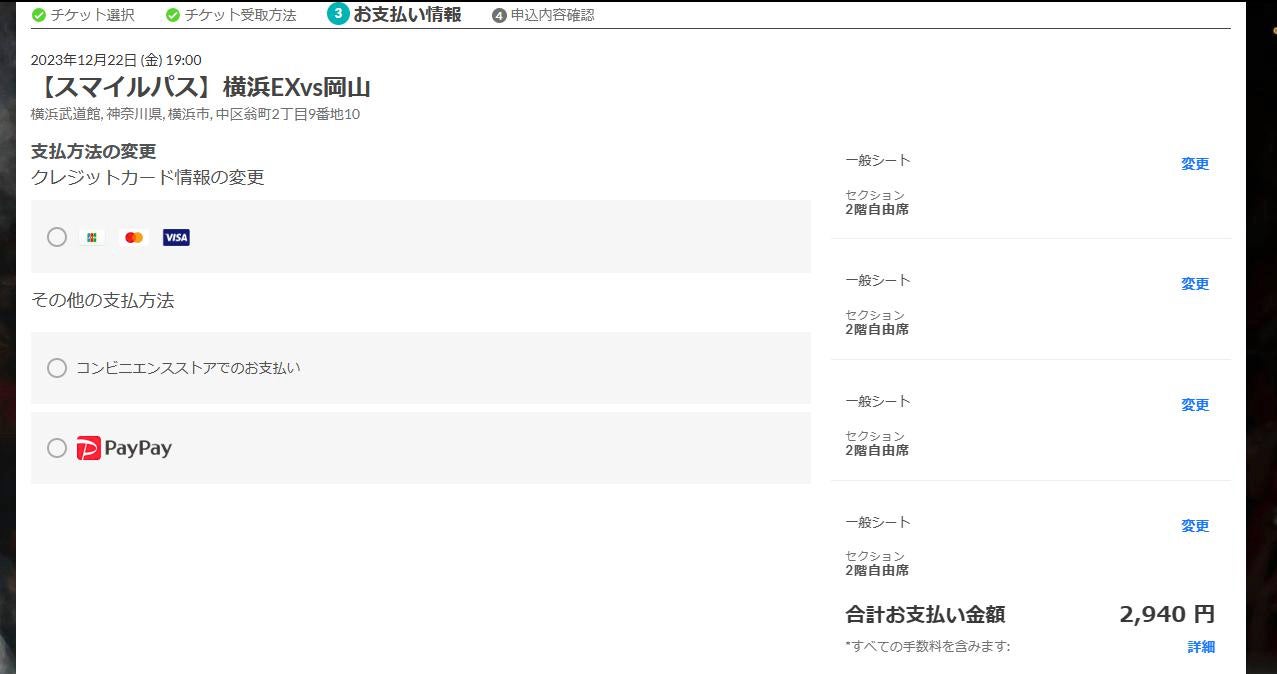Image resolution: width=1277 pixels, height=674 pixels.
Task: Jump to 申込内容確認 step
Action: [x=552, y=15]
